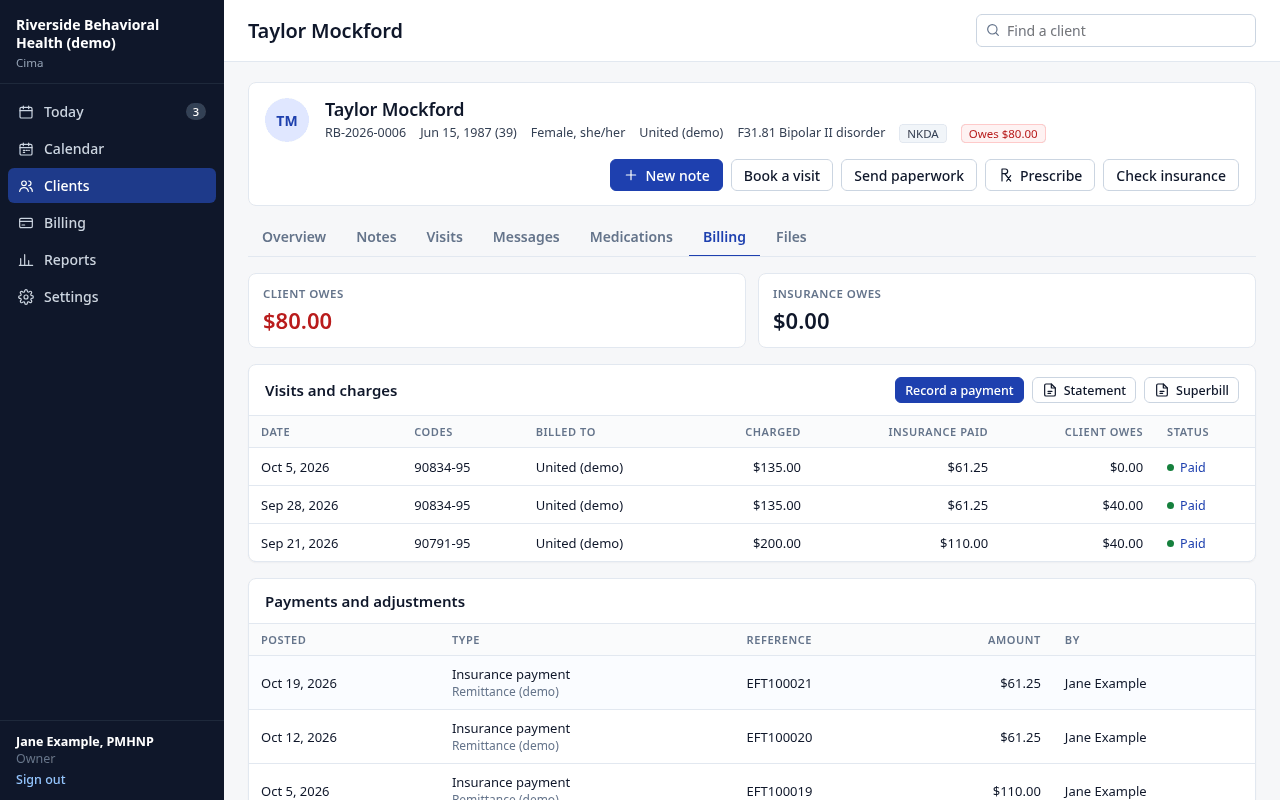1280x800 pixels.
Task: Click reference EFT100020
Action: [779, 737]
